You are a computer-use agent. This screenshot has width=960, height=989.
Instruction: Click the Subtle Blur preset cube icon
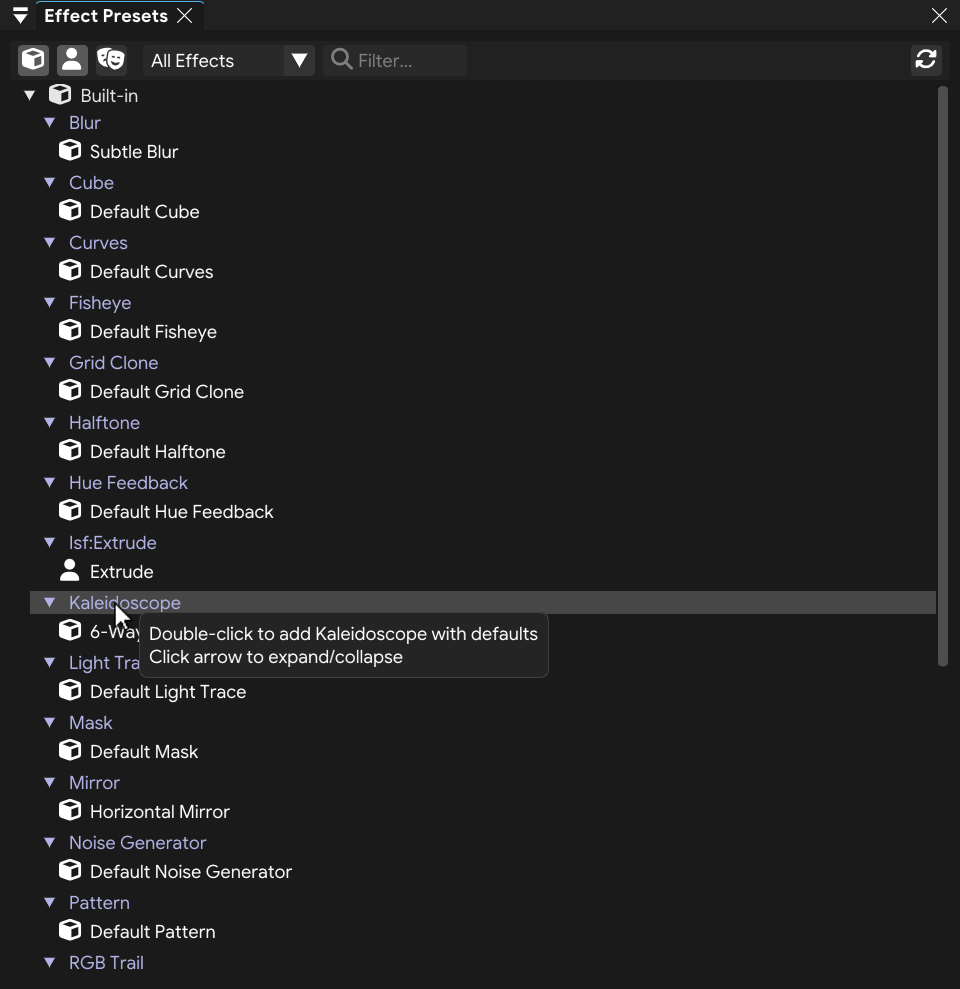click(70, 150)
